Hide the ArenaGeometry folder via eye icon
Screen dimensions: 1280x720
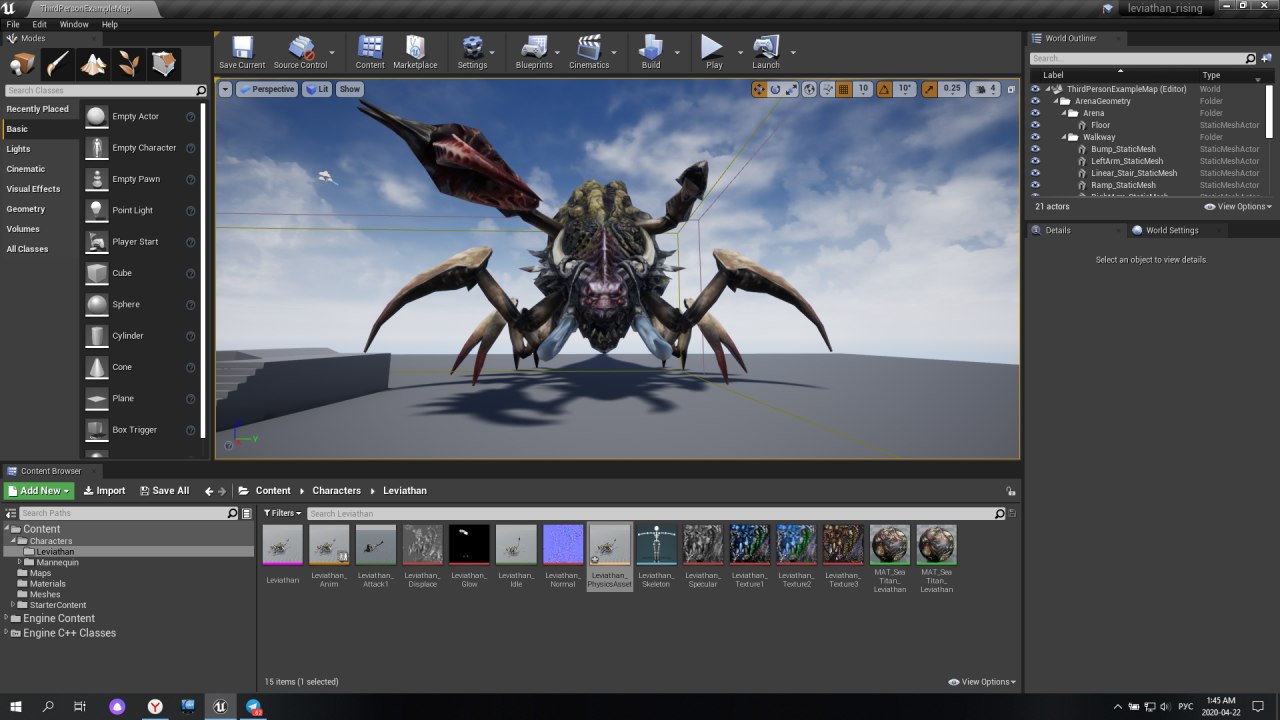(1036, 101)
